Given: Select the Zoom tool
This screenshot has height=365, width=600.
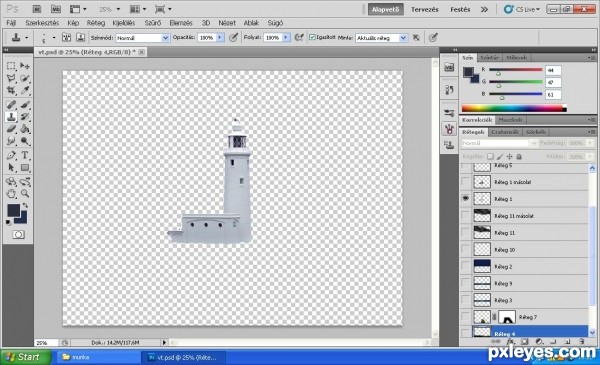Looking at the screenshot, I should (x=25, y=194).
